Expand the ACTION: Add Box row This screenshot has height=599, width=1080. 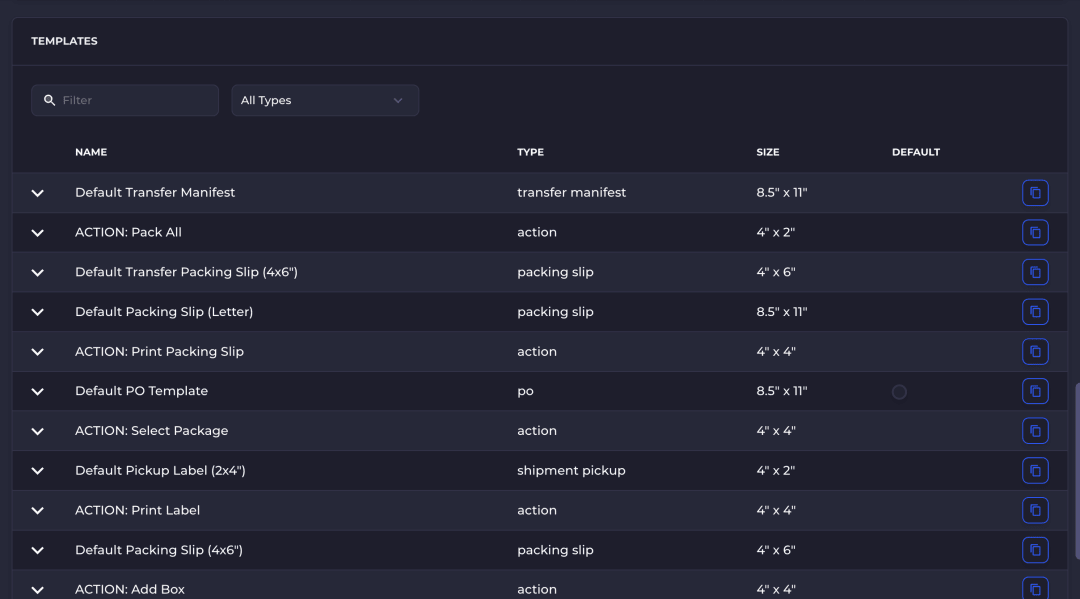(38, 590)
